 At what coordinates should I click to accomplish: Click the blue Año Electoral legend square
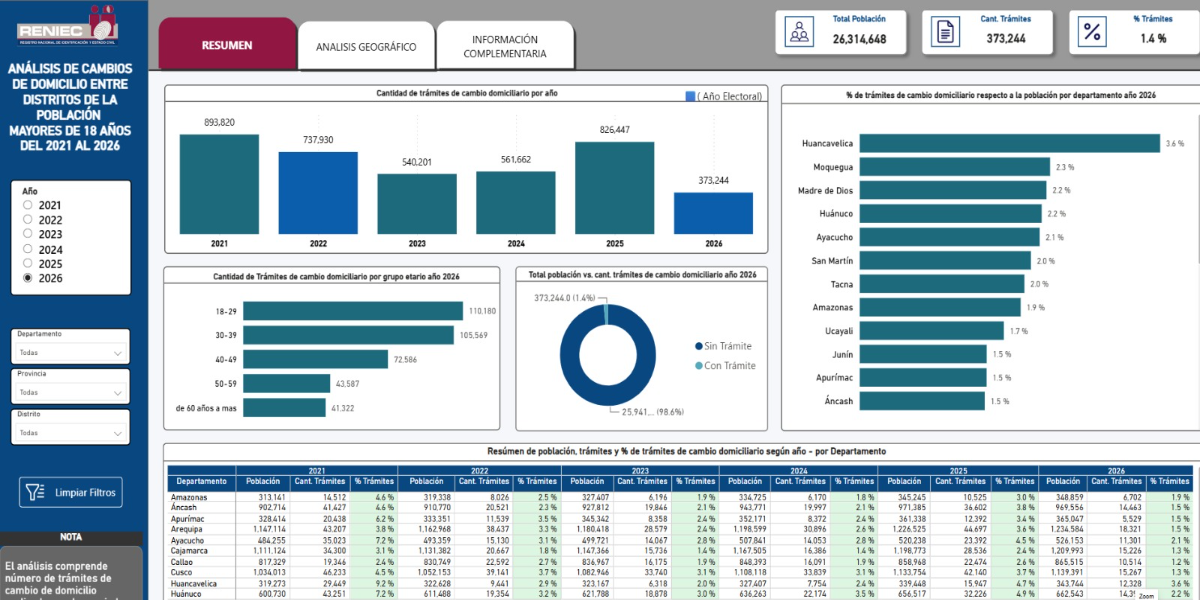pos(690,96)
